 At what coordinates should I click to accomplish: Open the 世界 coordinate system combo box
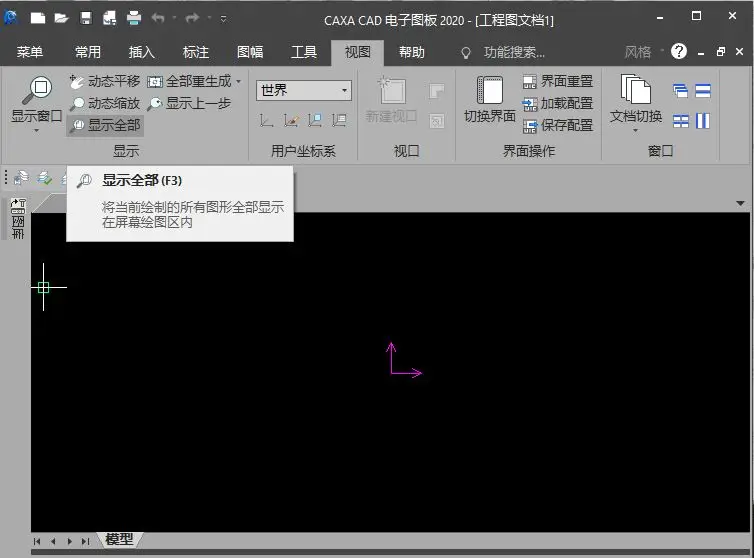303,90
